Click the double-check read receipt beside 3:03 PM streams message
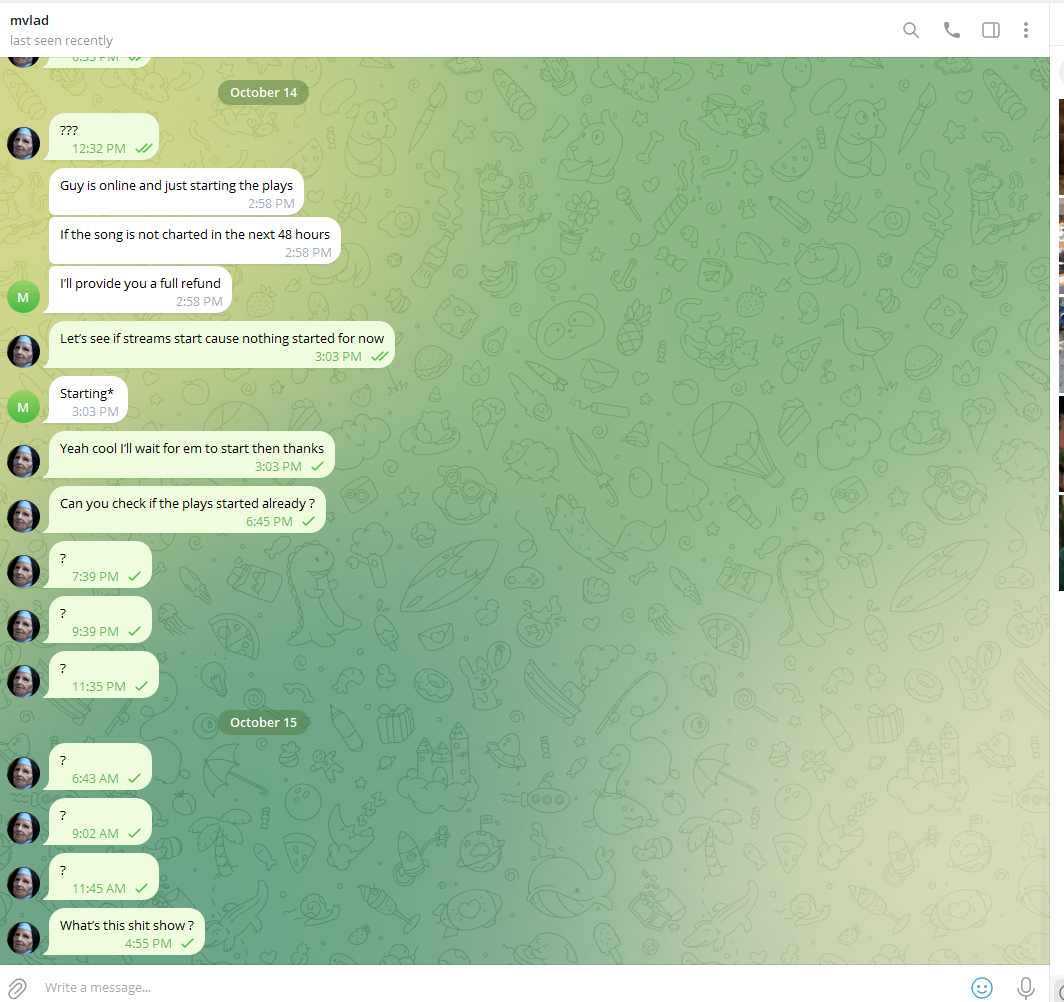The width and height of the screenshot is (1064, 1002). (x=380, y=357)
